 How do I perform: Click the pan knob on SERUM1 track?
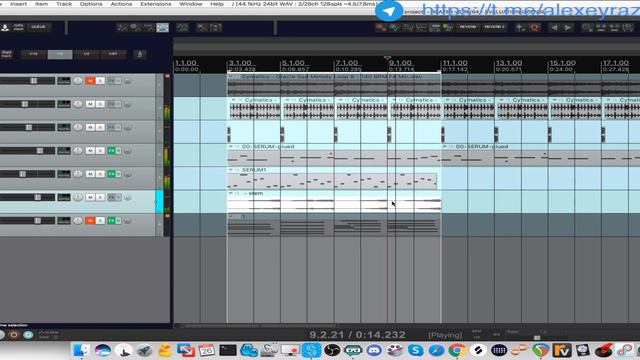(78, 174)
